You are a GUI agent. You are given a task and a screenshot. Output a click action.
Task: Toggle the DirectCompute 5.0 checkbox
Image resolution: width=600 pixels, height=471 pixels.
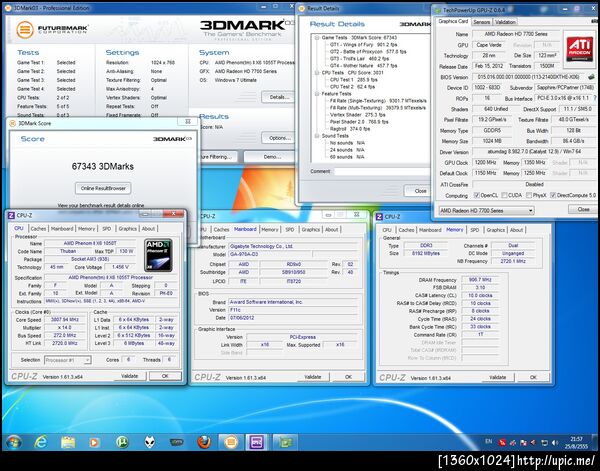553,195
